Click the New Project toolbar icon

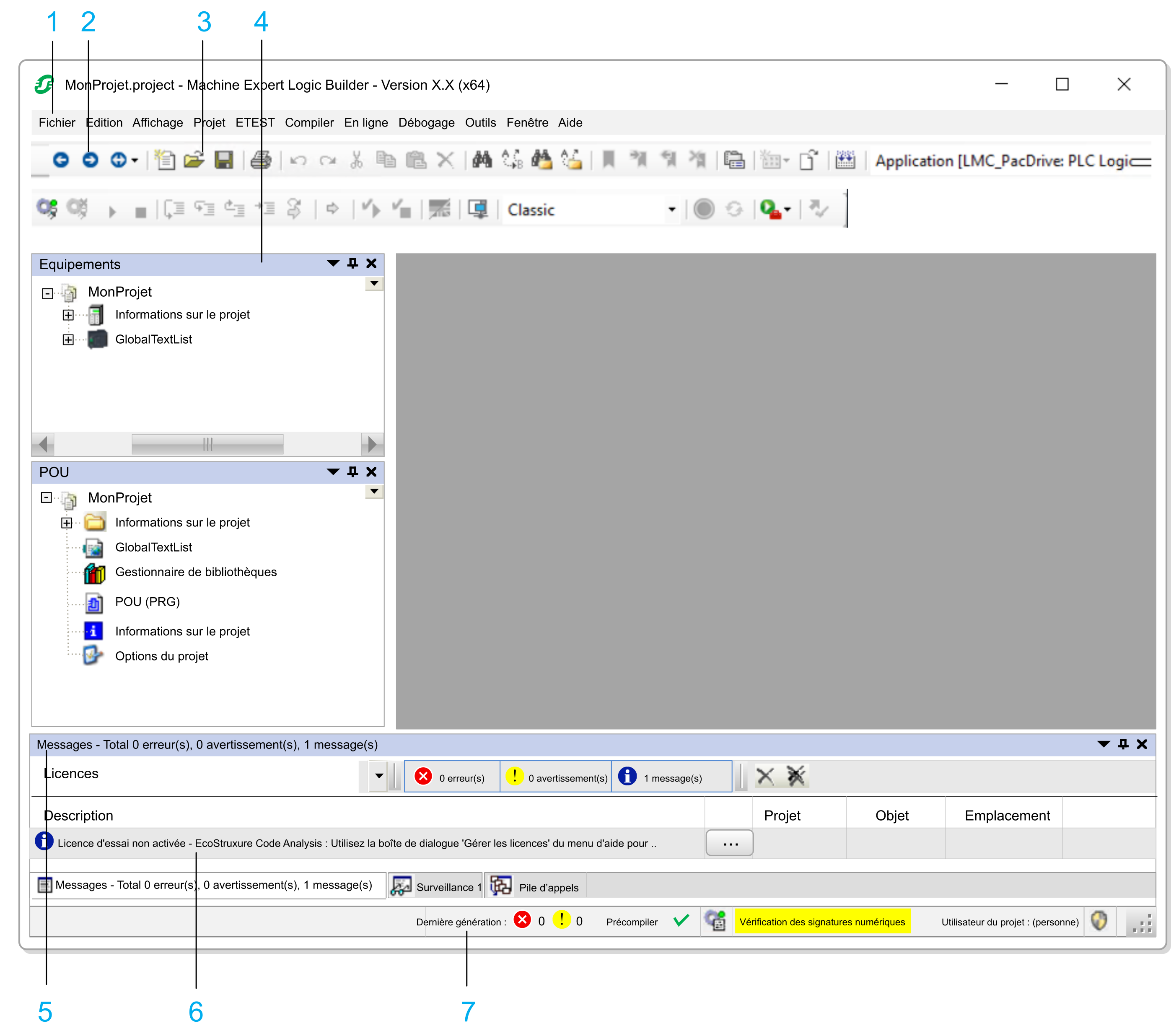click(x=165, y=160)
